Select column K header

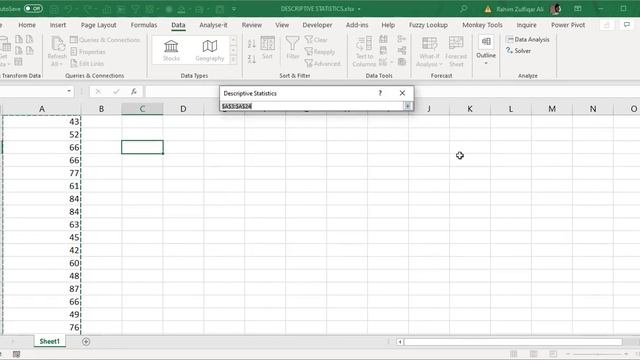pos(470,109)
